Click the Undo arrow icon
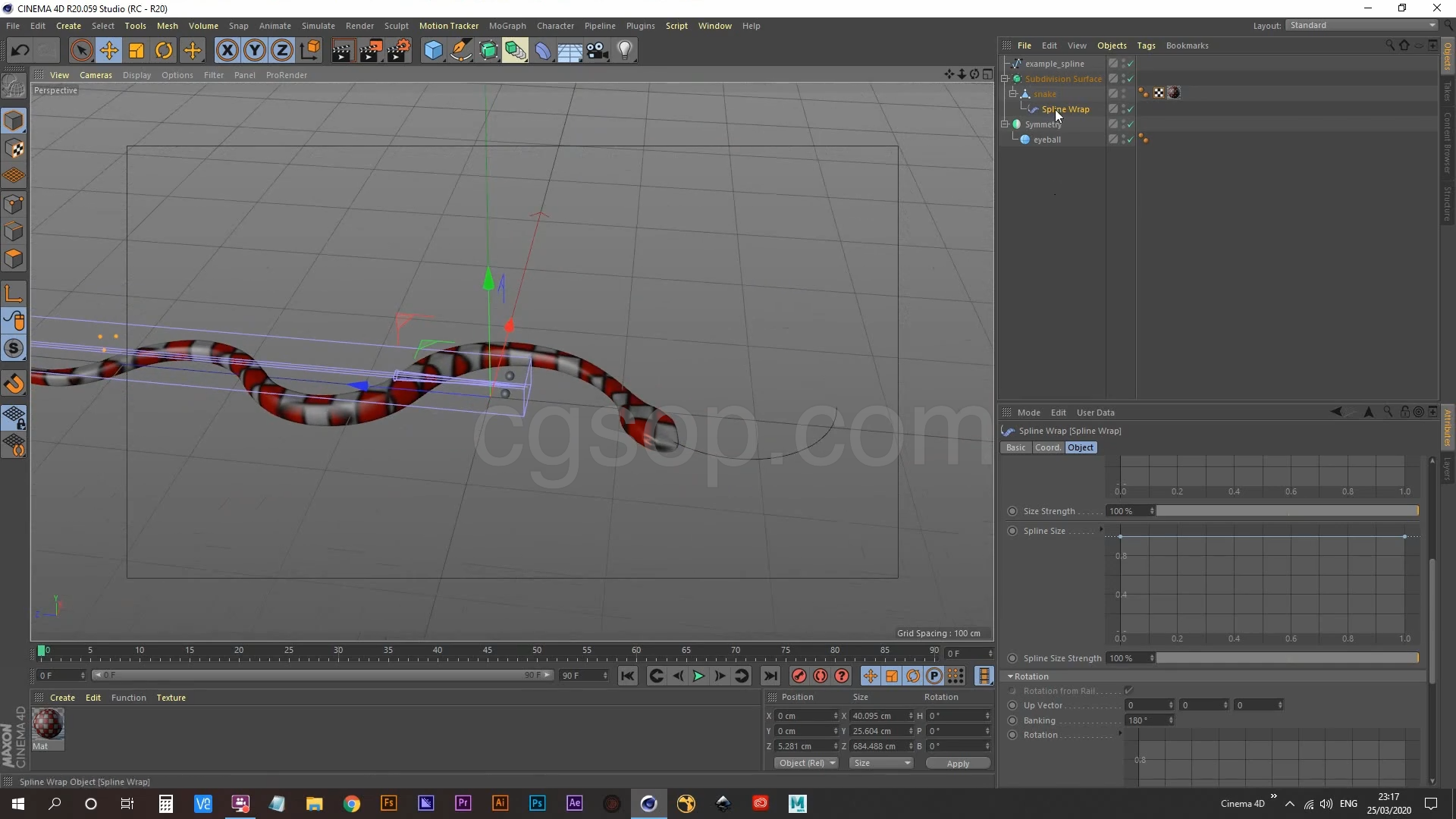This screenshot has width=1456, height=819. [20, 51]
